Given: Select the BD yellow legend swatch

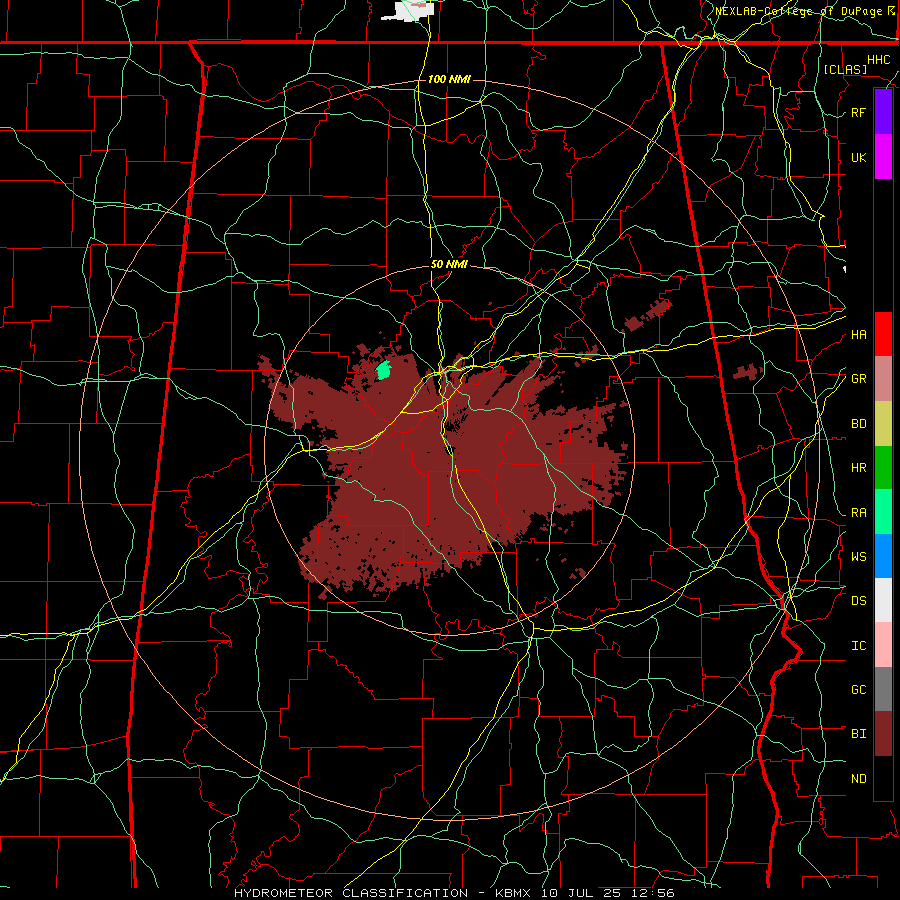Looking at the screenshot, I should pyautogui.click(x=883, y=424).
